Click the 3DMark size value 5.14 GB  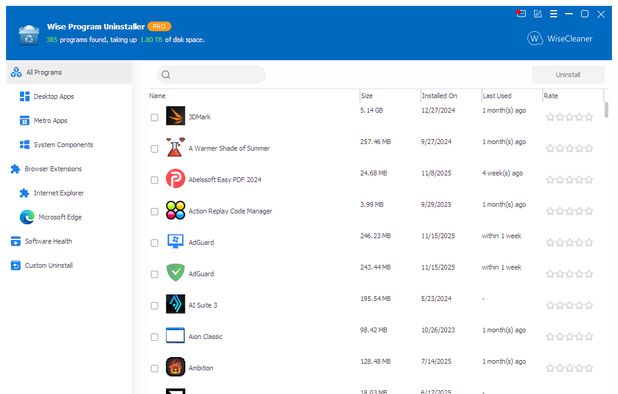tap(372, 110)
